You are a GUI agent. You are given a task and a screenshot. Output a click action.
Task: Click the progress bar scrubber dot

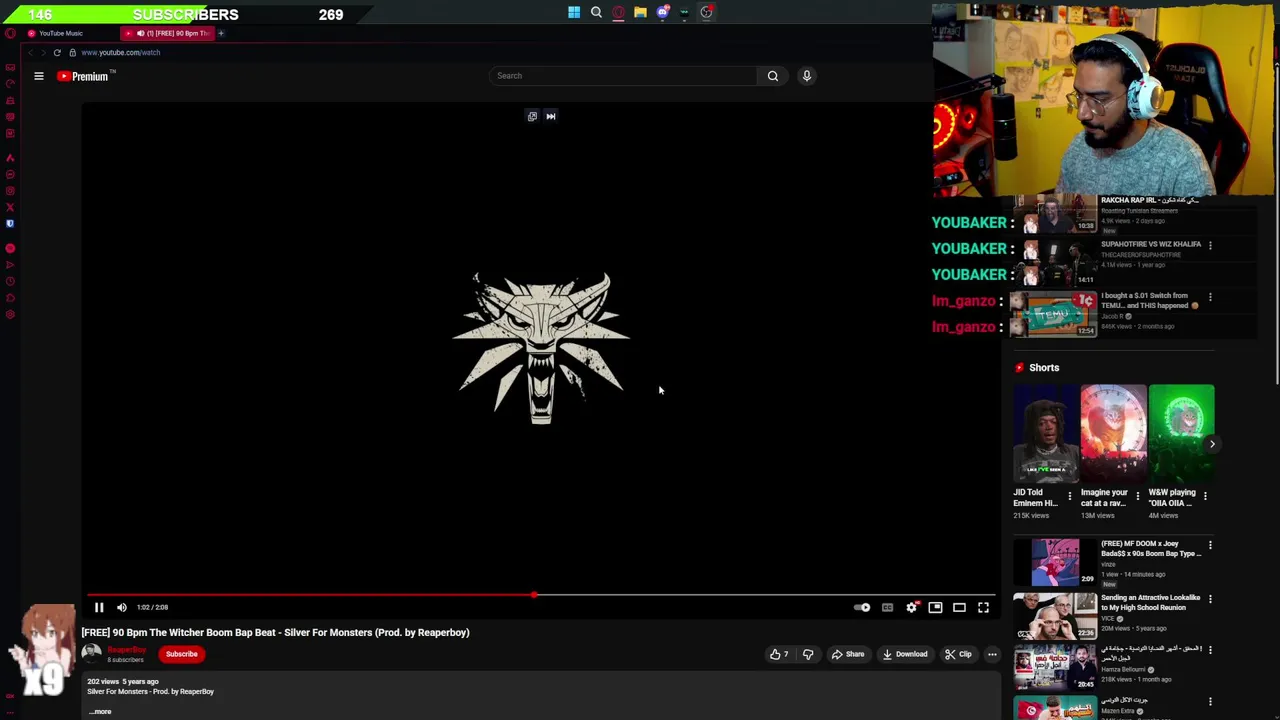click(534, 595)
